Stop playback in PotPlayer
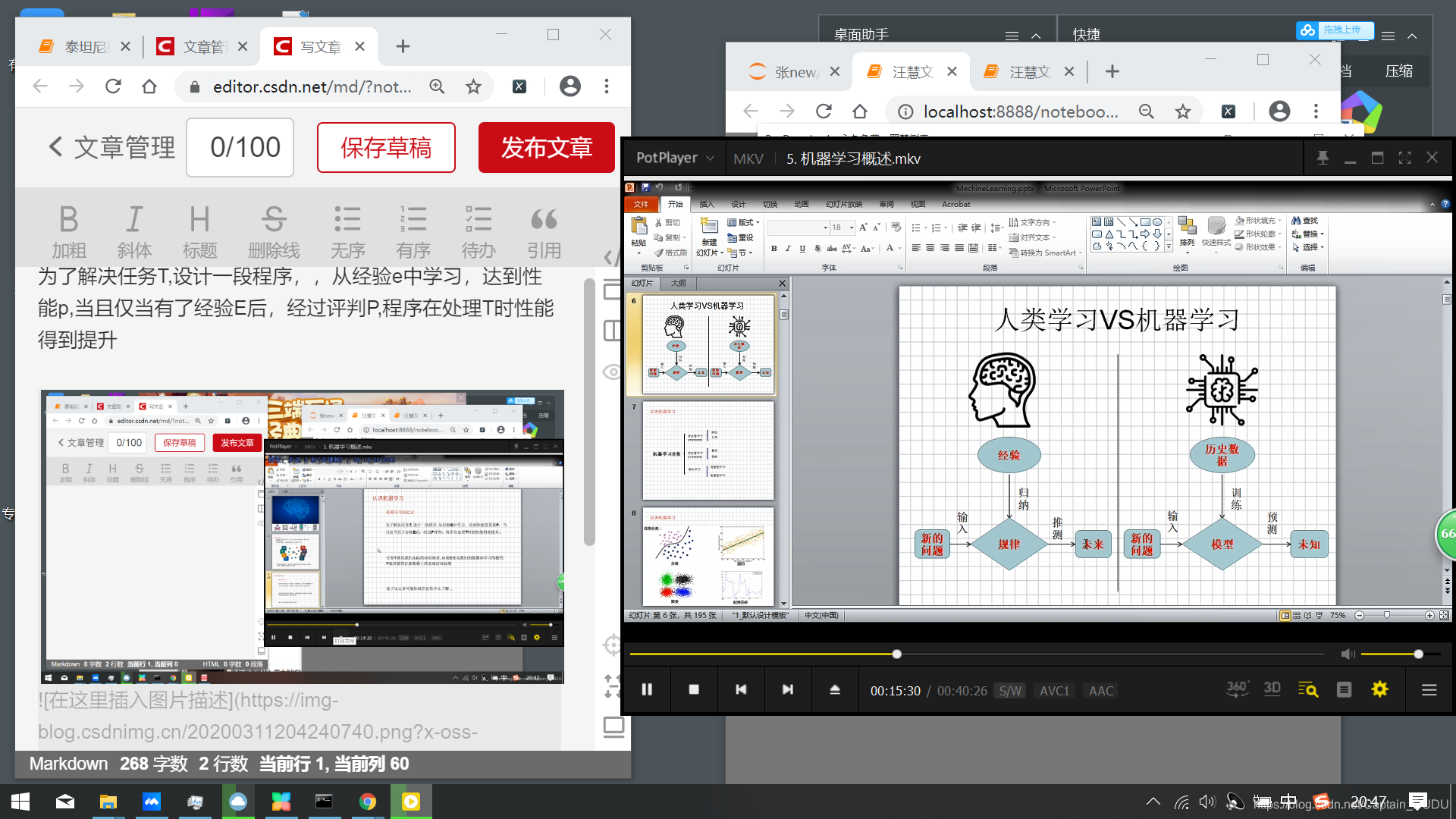This screenshot has height=819, width=1456. 694,689
